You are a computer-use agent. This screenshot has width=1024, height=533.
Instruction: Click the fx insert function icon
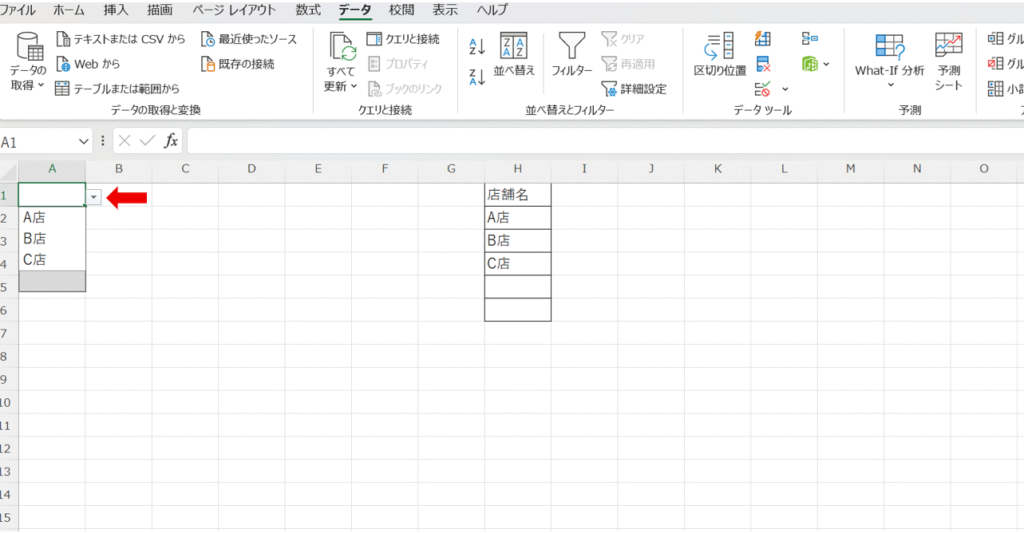171,141
